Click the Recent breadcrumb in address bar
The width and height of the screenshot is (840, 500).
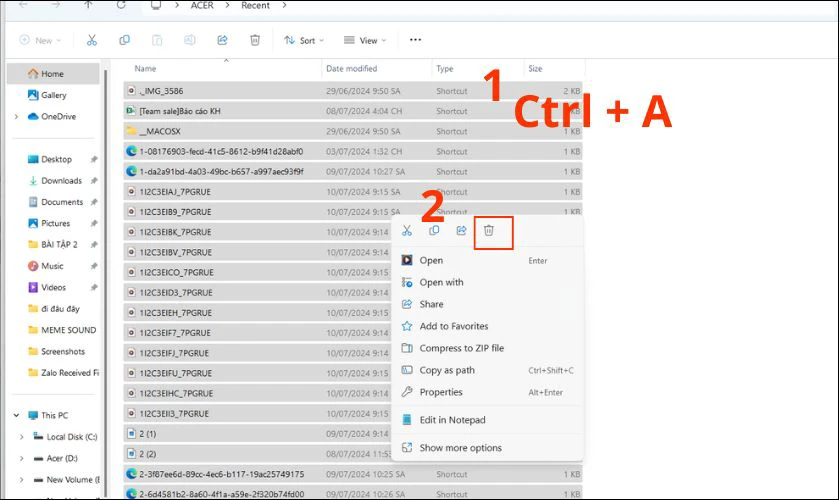255,6
